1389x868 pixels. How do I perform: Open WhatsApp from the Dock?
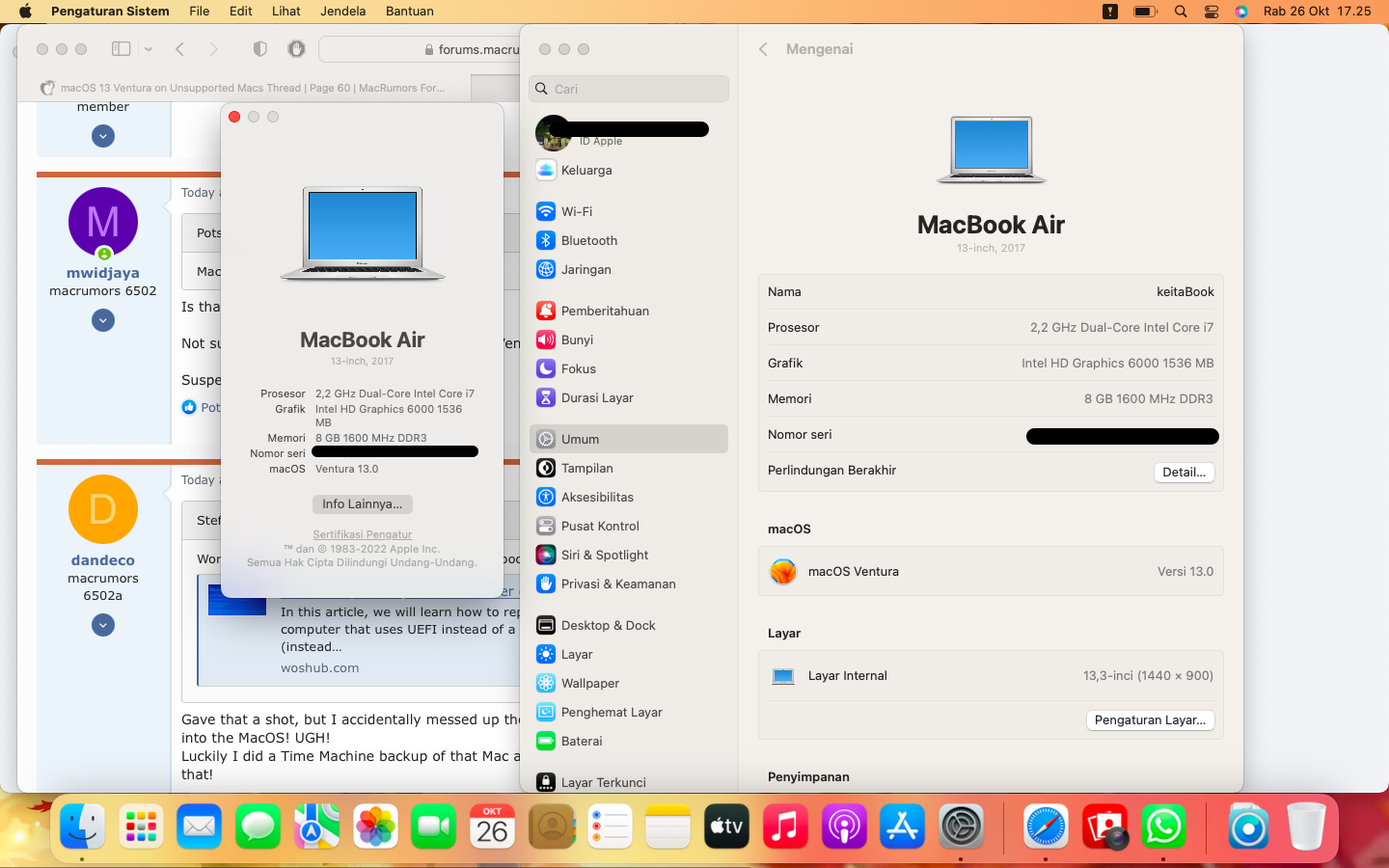point(1163,827)
